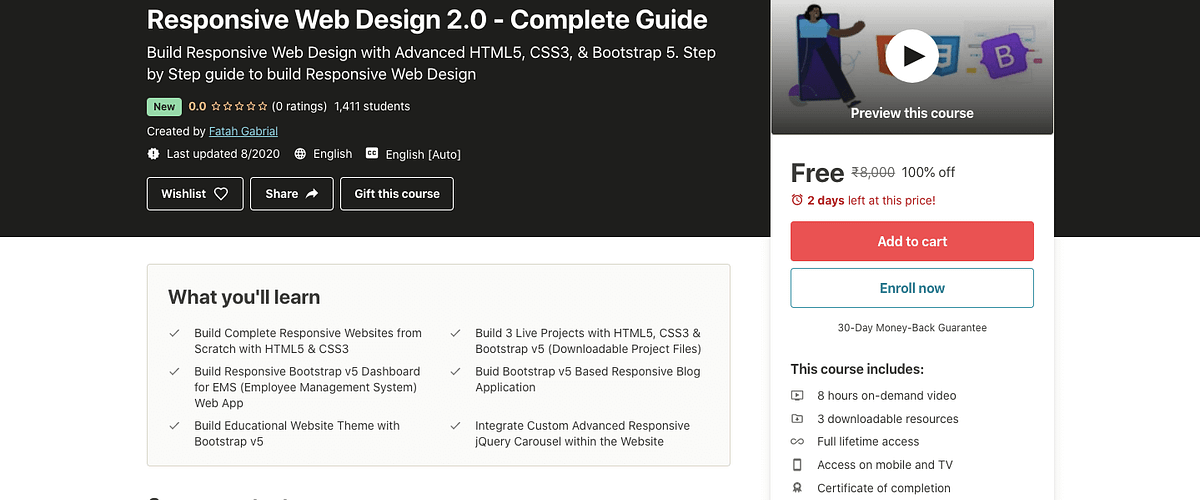The height and width of the screenshot is (500, 1200).
Task: Click the 100% off text
Action: point(928,172)
